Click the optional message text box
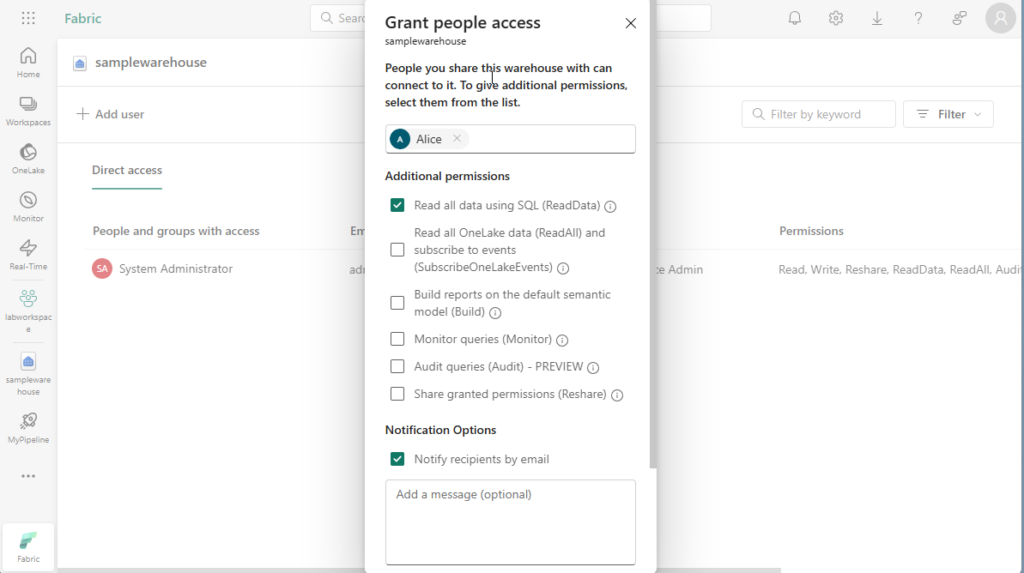This screenshot has width=1024, height=573. pos(510,521)
